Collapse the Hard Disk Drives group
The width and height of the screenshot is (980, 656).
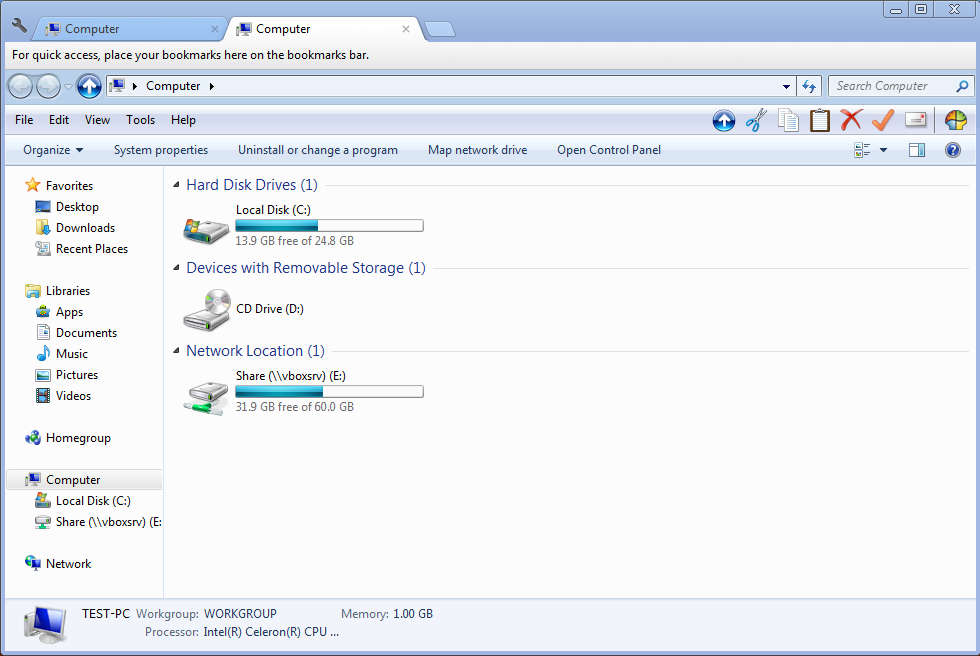tap(176, 184)
